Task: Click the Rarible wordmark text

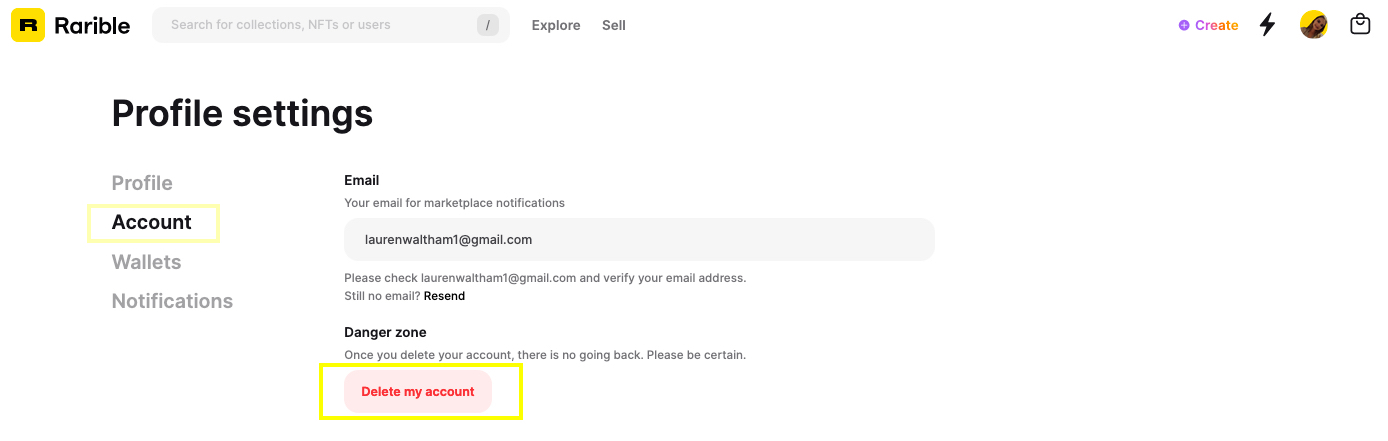Action: [92, 26]
